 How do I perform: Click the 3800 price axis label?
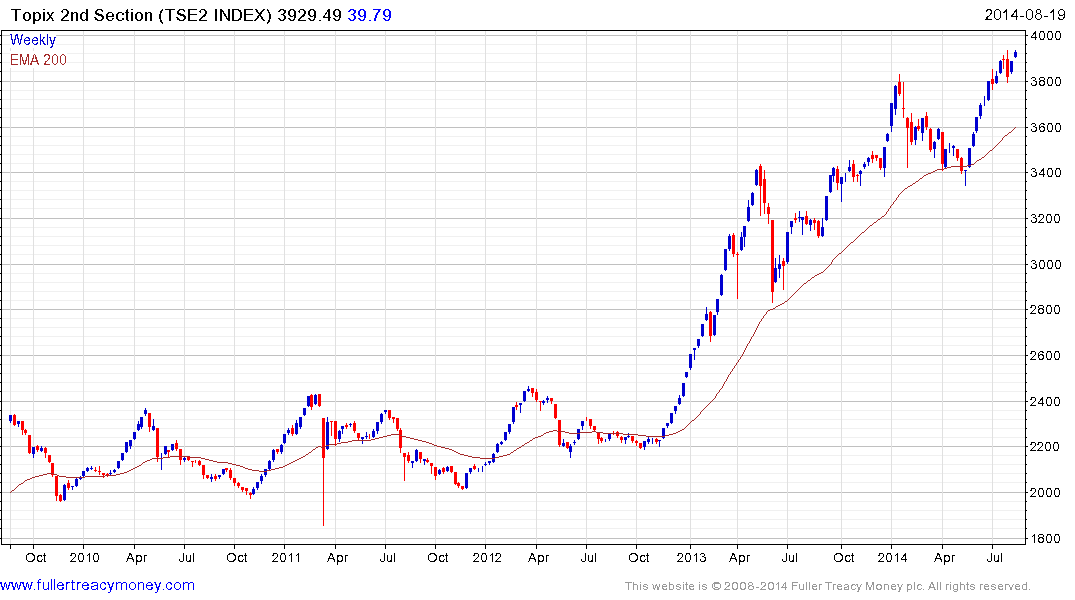point(1046,82)
